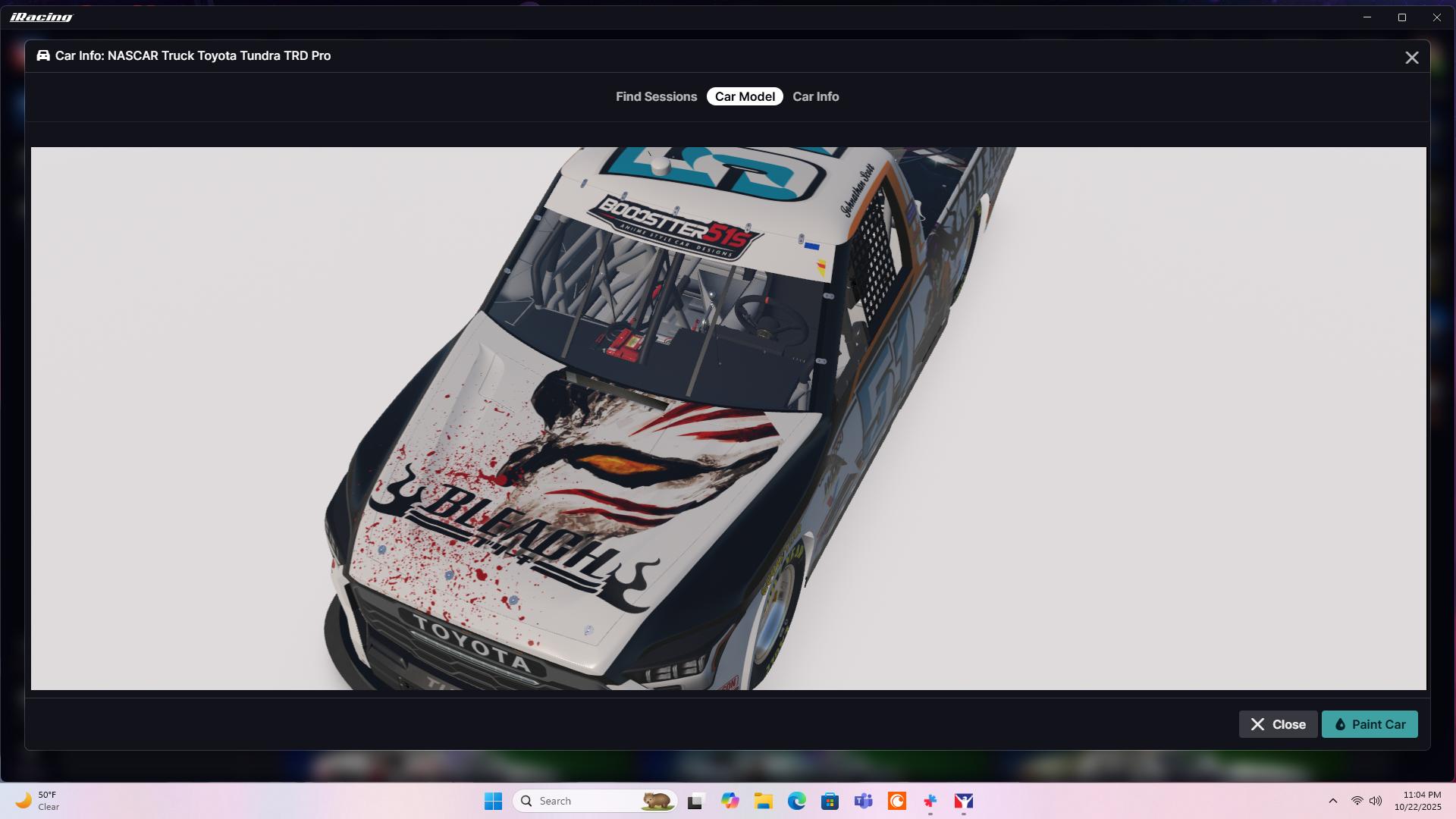Open the Windows Start menu
1456x819 pixels.
click(x=493, y=801)
